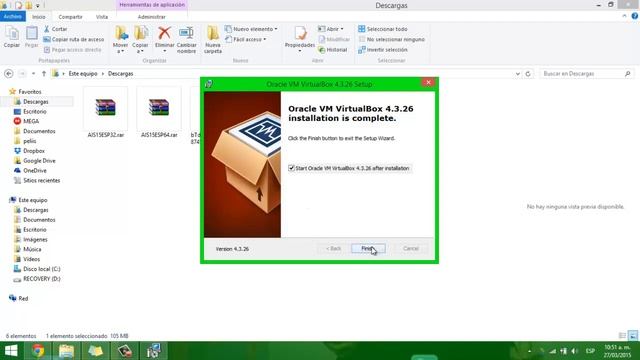Click the up-folder arrow in address bar
Viewport: 640px width, 360px height.
(x=44, y=73)
